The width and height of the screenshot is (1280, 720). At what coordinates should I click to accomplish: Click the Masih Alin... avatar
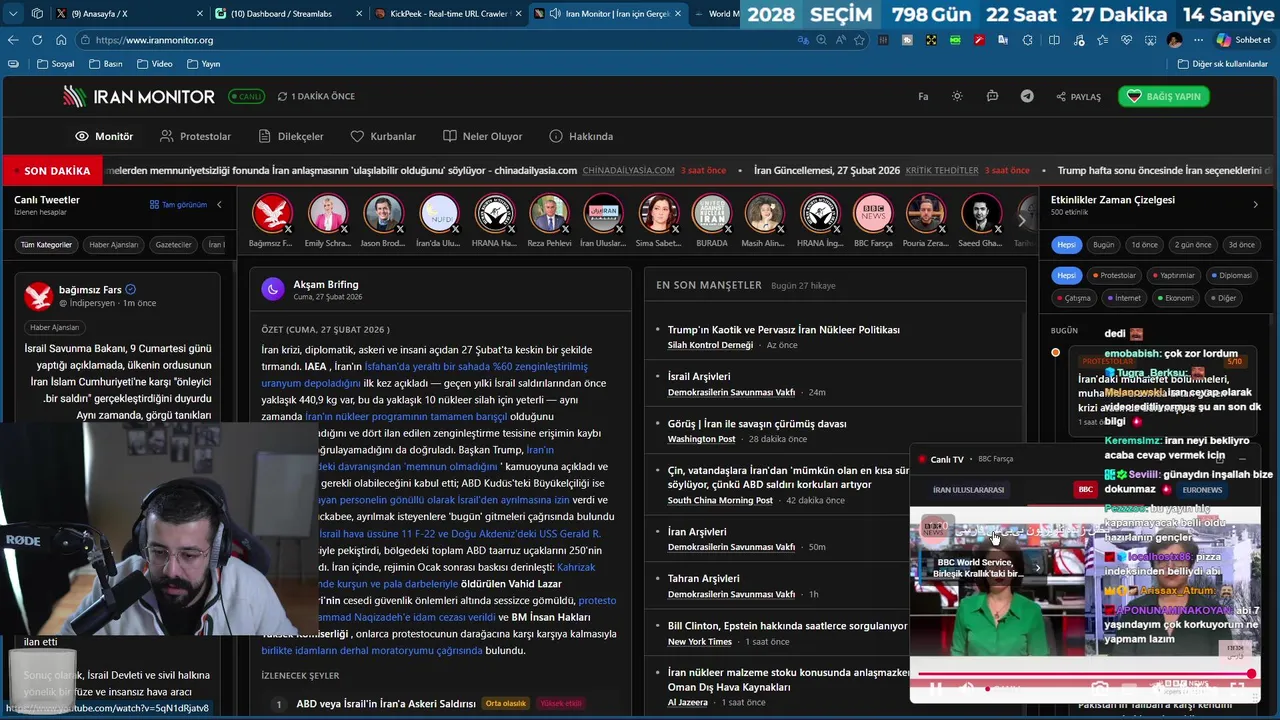pyautogui.click(x=764, y=214)
